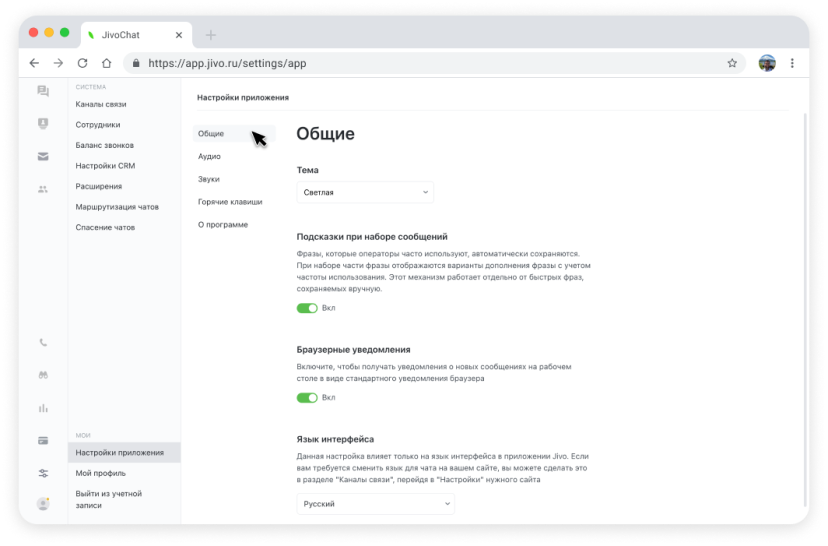Disable the Браузерные уведомления toggle

click(x=307, y=398)
